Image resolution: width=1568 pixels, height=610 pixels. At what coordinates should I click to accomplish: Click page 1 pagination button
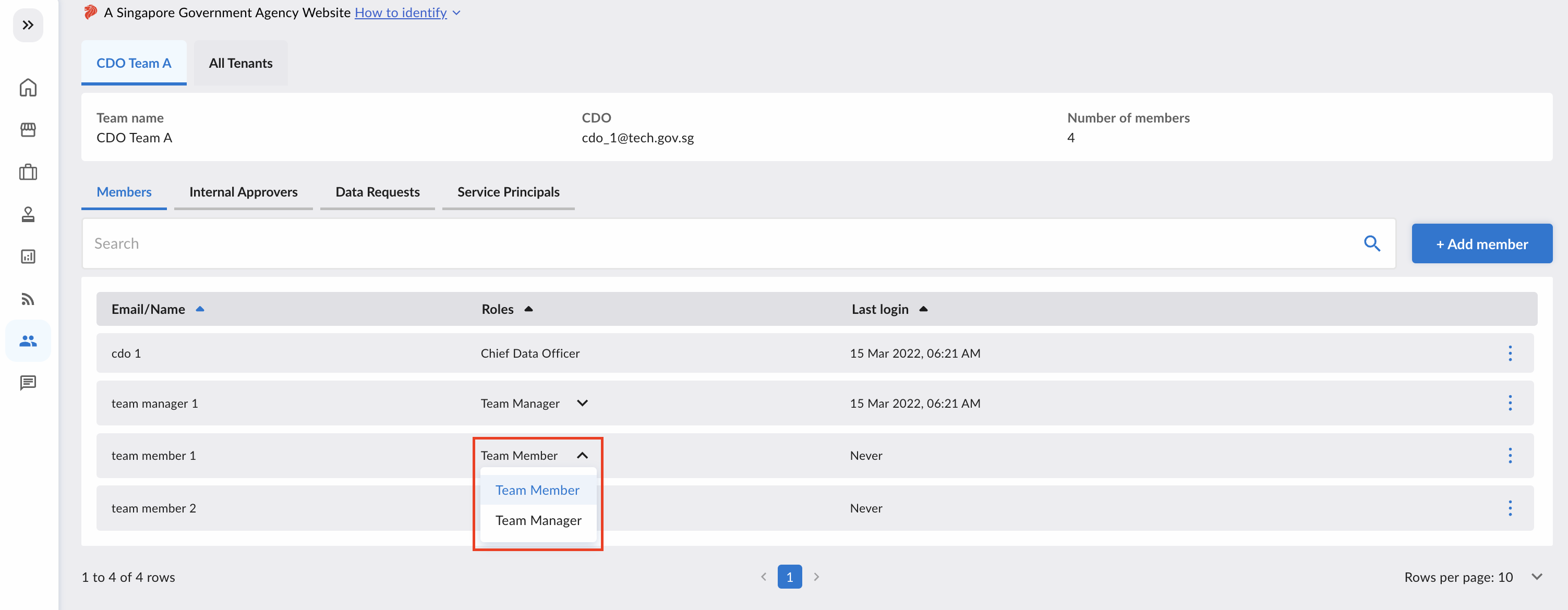point(790,577)
